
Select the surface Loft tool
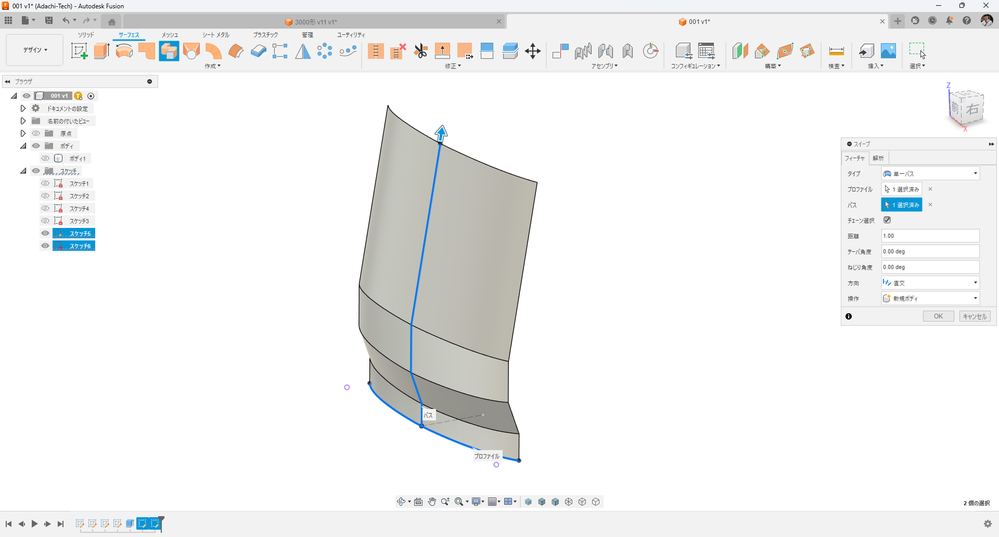(x=191, y=51)
